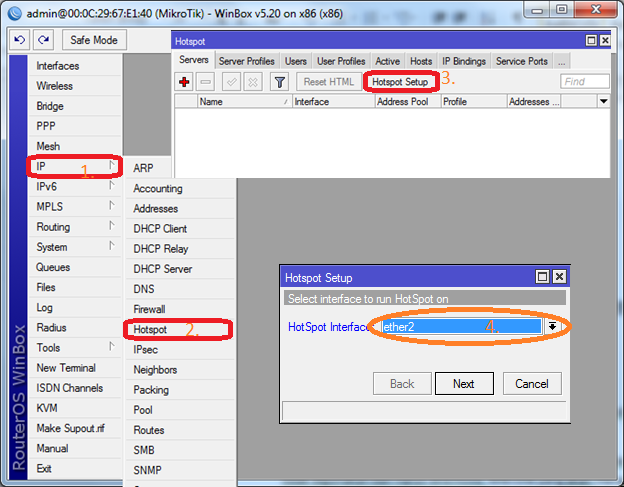The height and width of the screenshot is (487, 624).
Task: Switch to the Active tab
Action: (x=388, y=61)
